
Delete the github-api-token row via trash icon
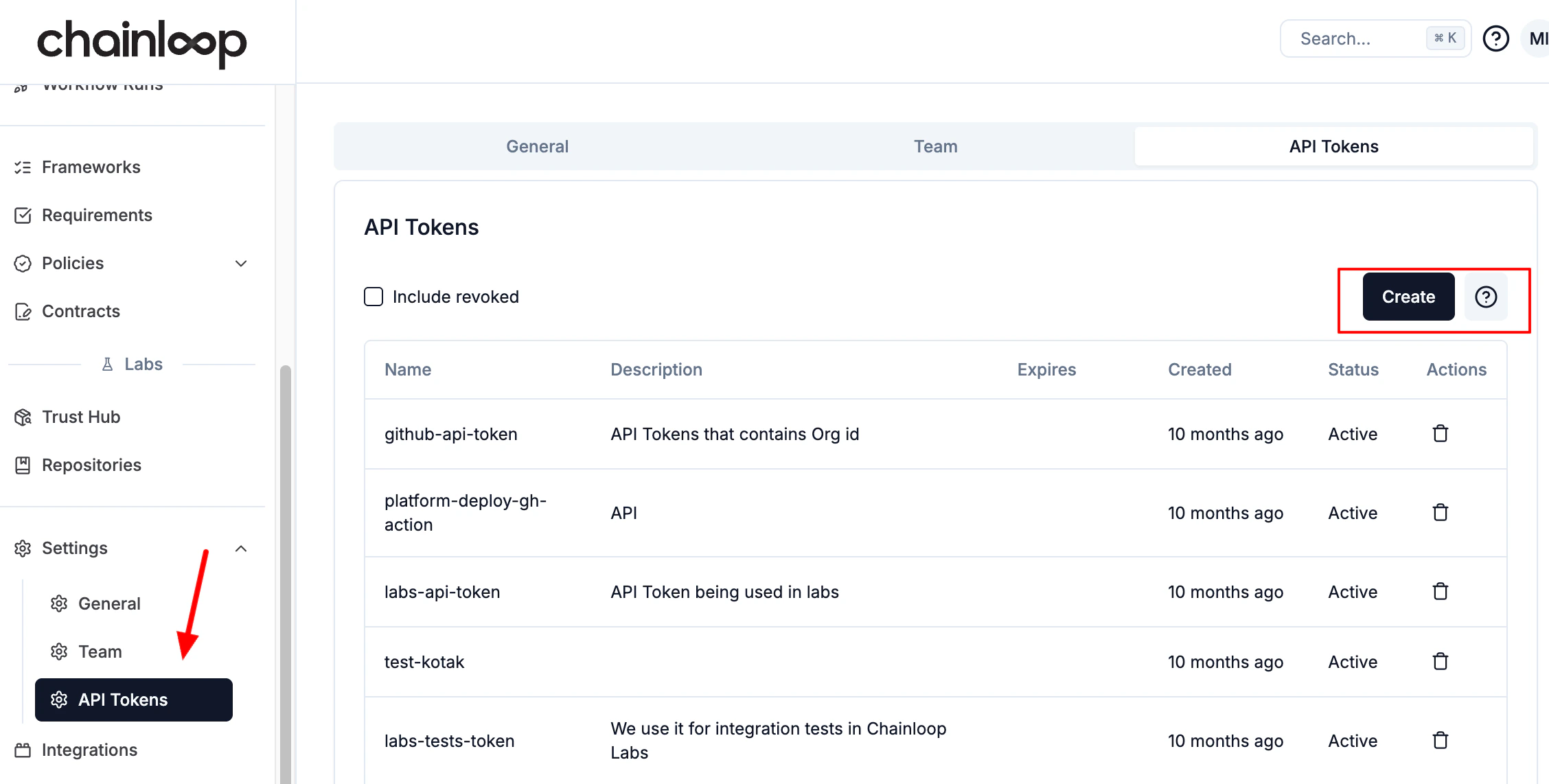pos(1441,434)
